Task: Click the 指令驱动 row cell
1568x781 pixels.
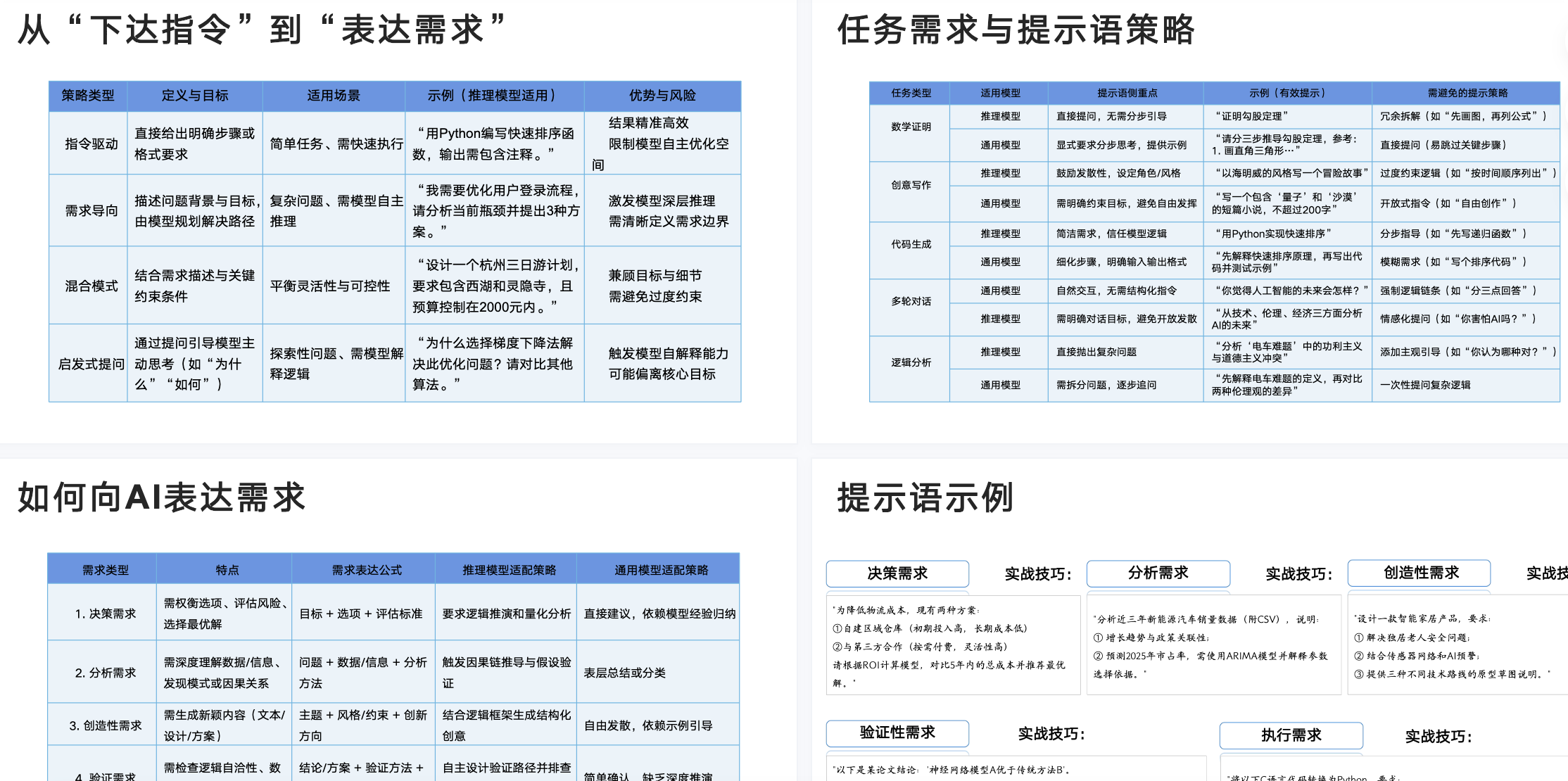Action: tap(91, 144)
